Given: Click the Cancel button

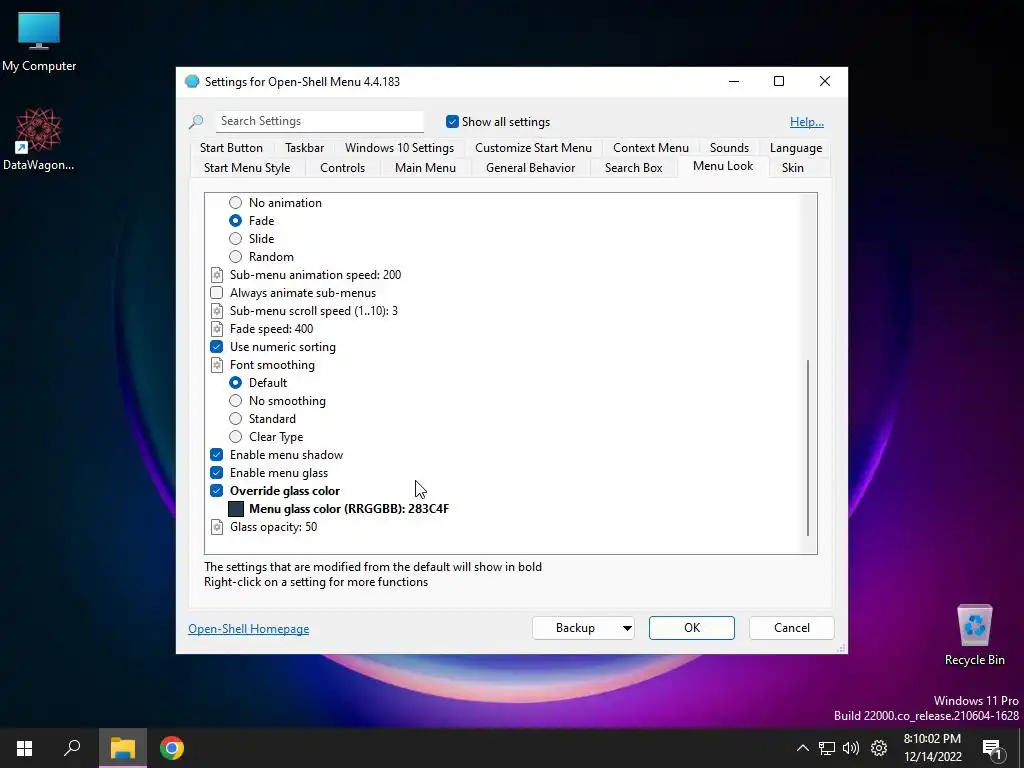Looking at the screenshot, I should (792, 628).
